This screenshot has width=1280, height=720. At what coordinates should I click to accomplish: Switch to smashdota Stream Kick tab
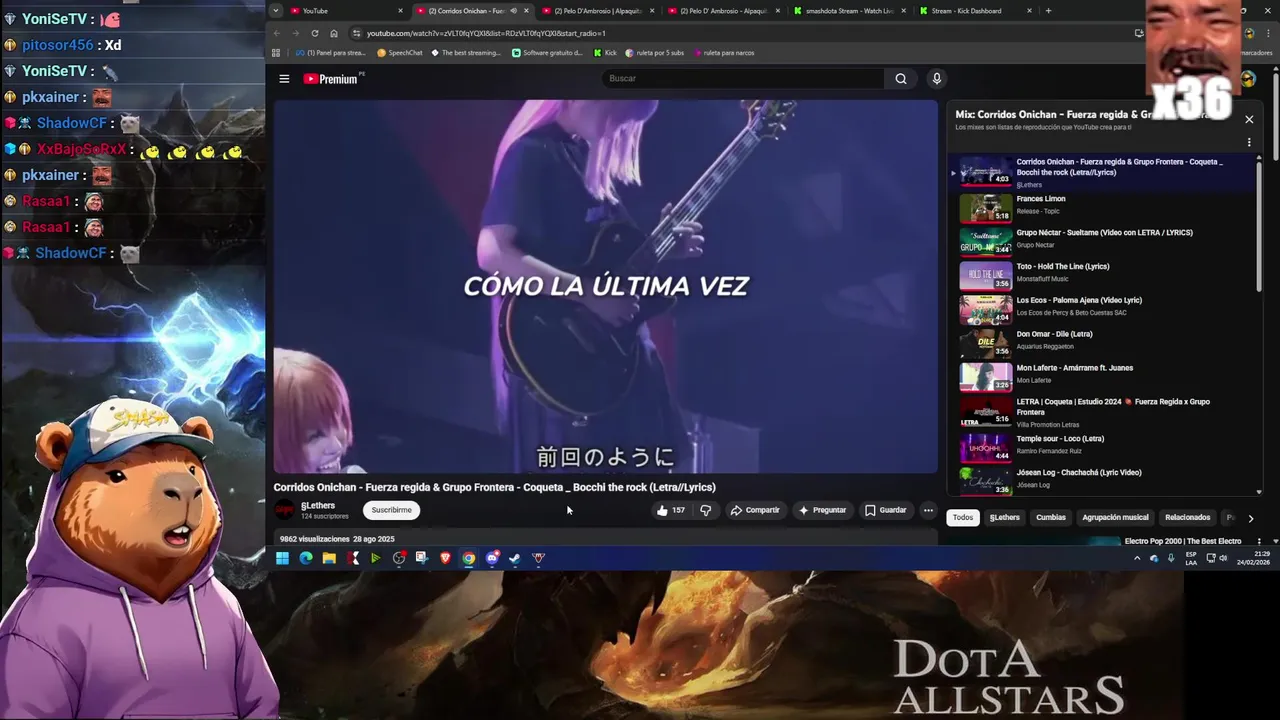coord(850,11)
